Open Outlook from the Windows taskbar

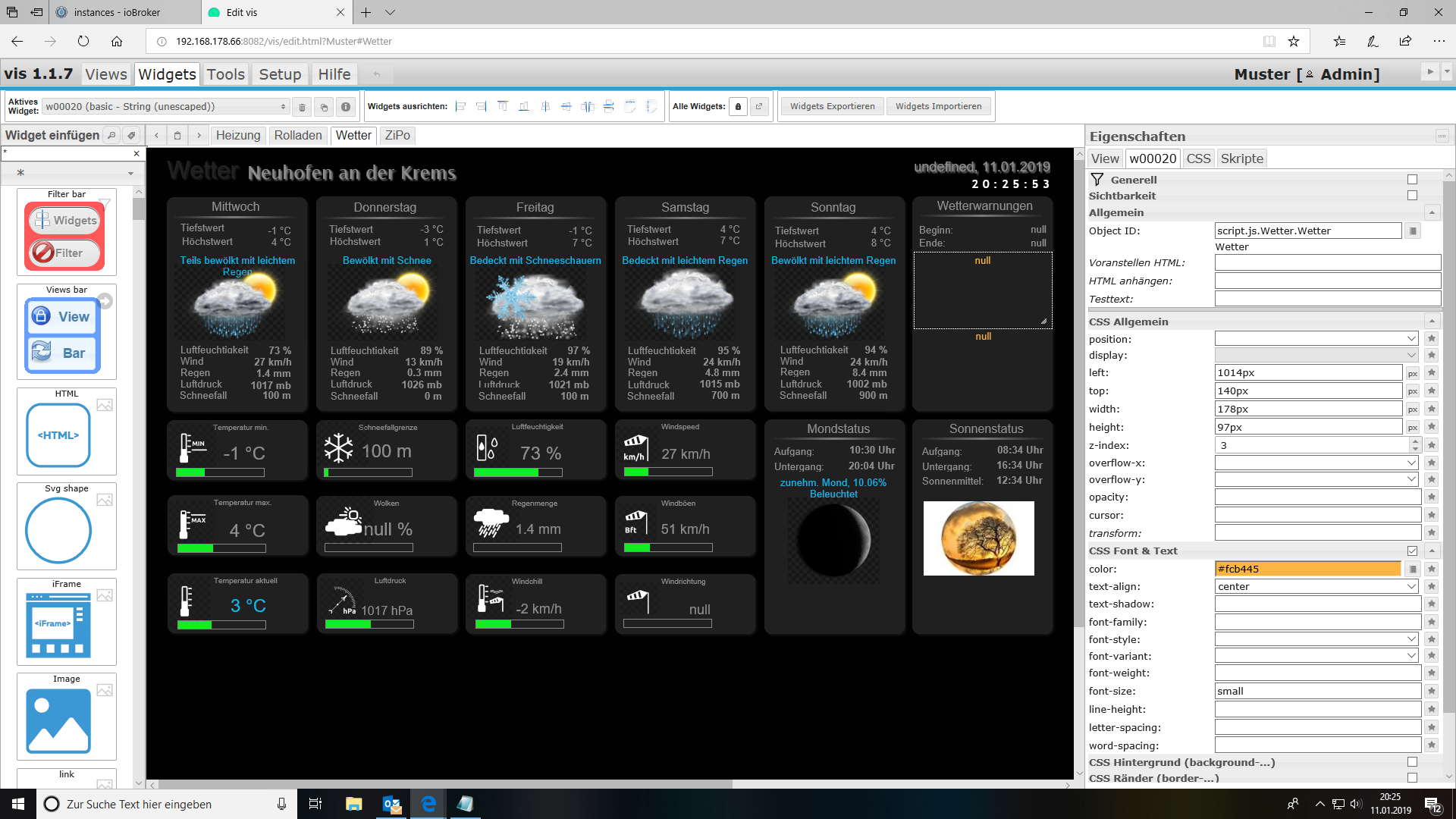point(392,804)
